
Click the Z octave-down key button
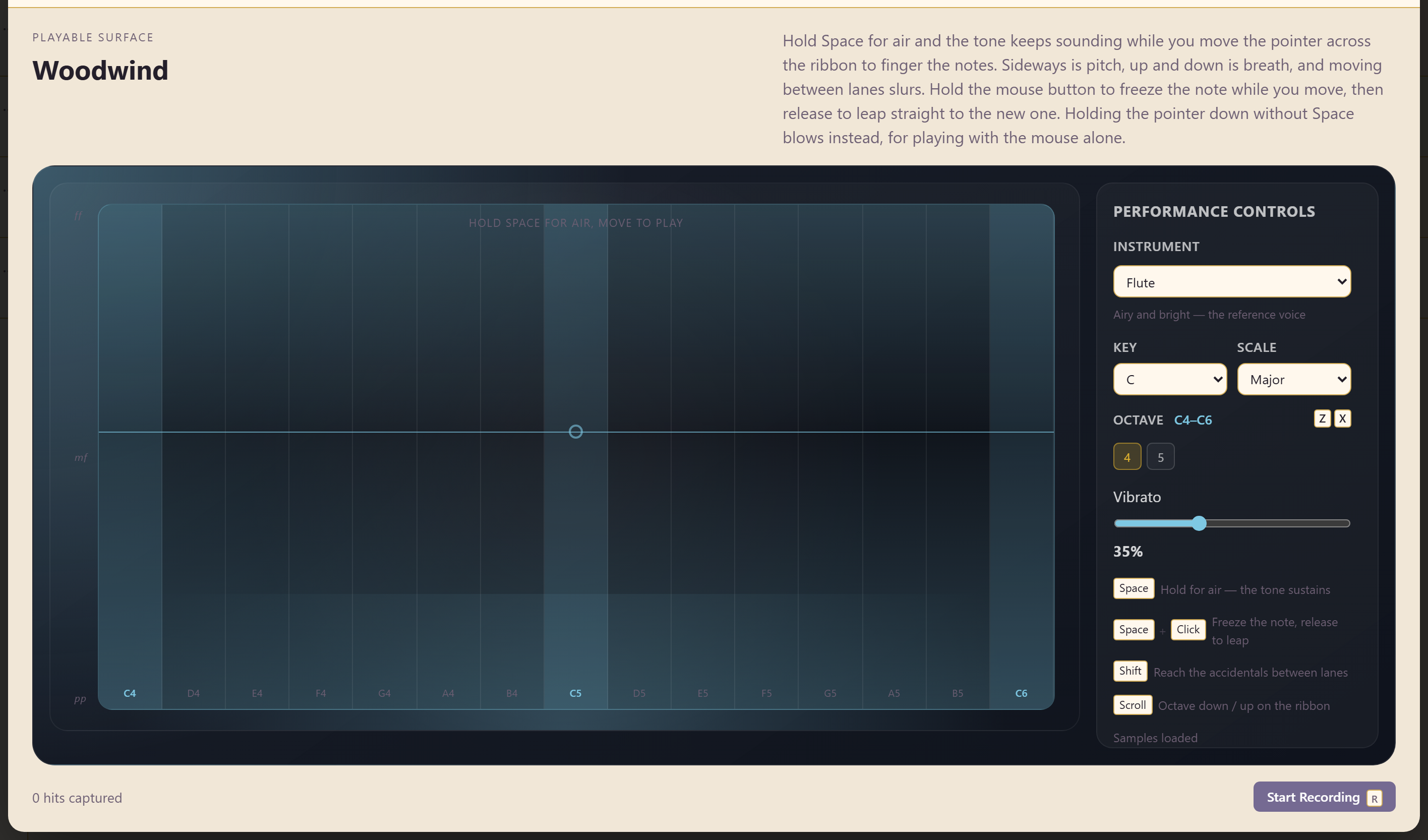(x=1322, y=419)
